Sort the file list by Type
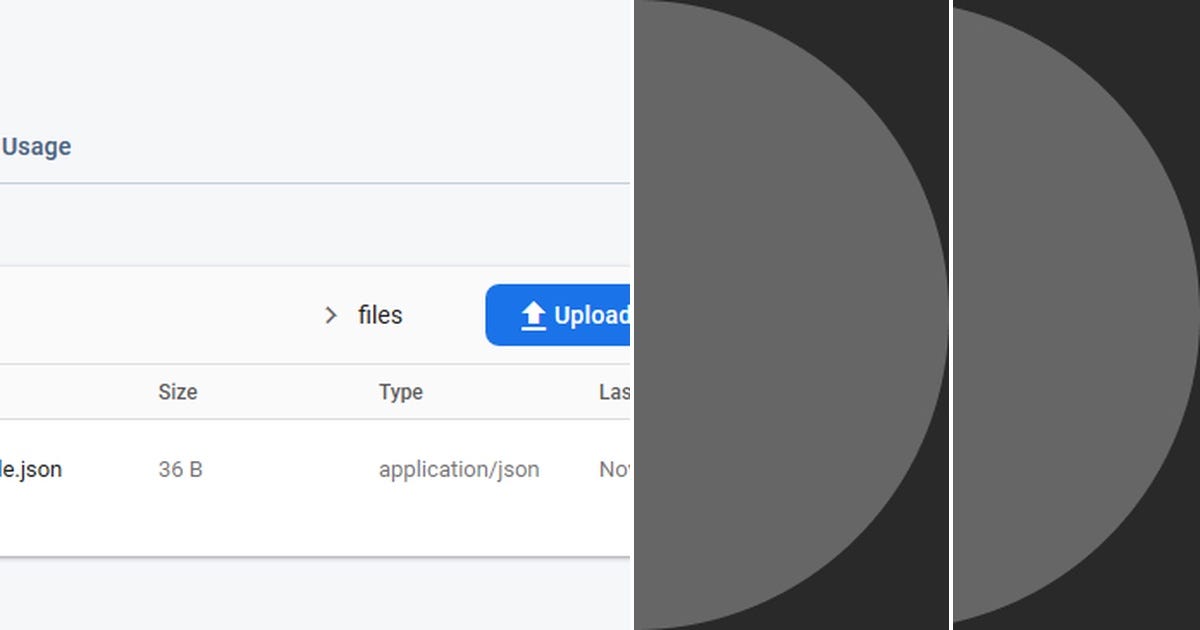Screen dimensions: 1200x630 tap(400, 392)
